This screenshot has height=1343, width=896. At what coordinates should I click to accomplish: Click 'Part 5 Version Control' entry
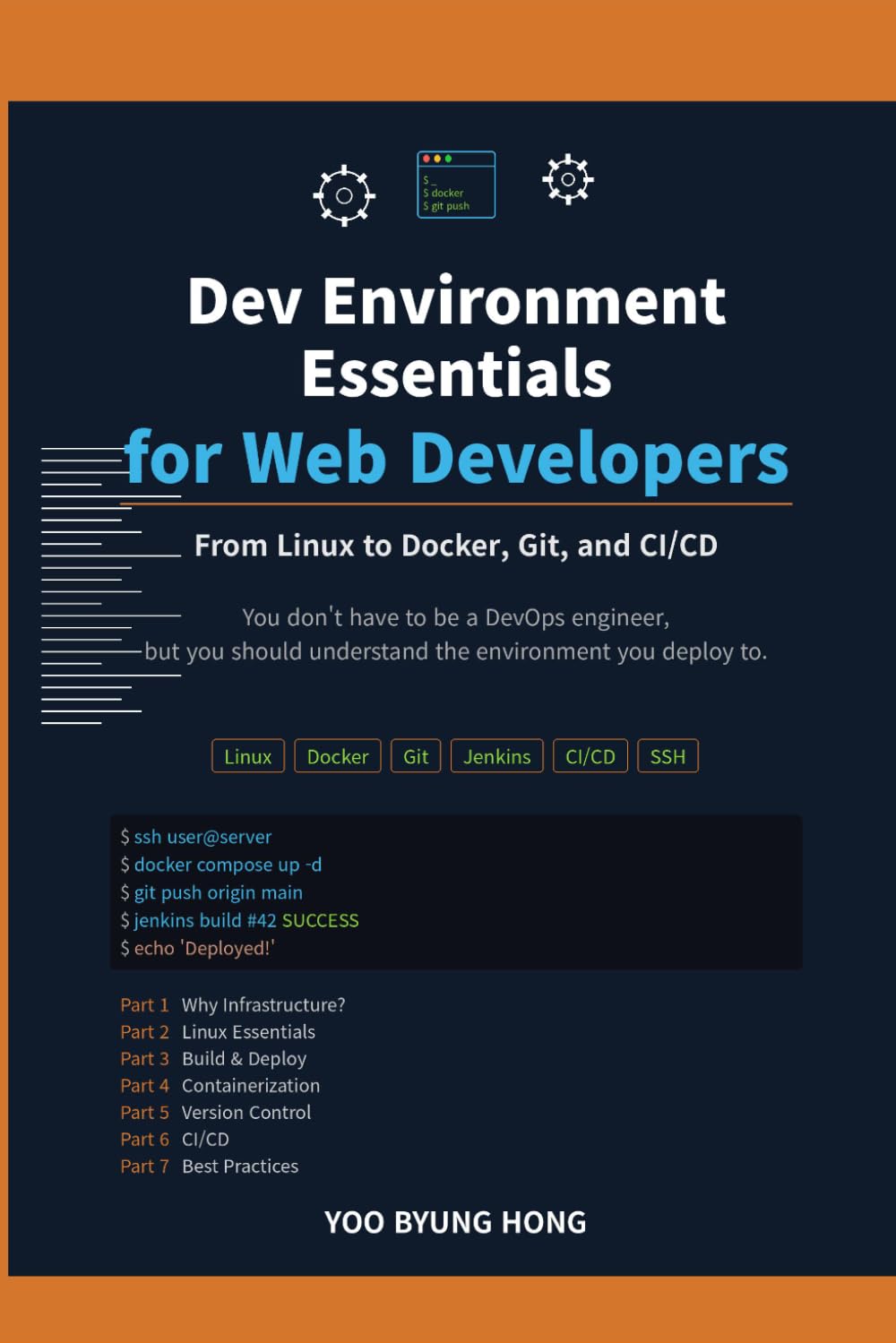pyautogui.click(x=216, y=1113)
